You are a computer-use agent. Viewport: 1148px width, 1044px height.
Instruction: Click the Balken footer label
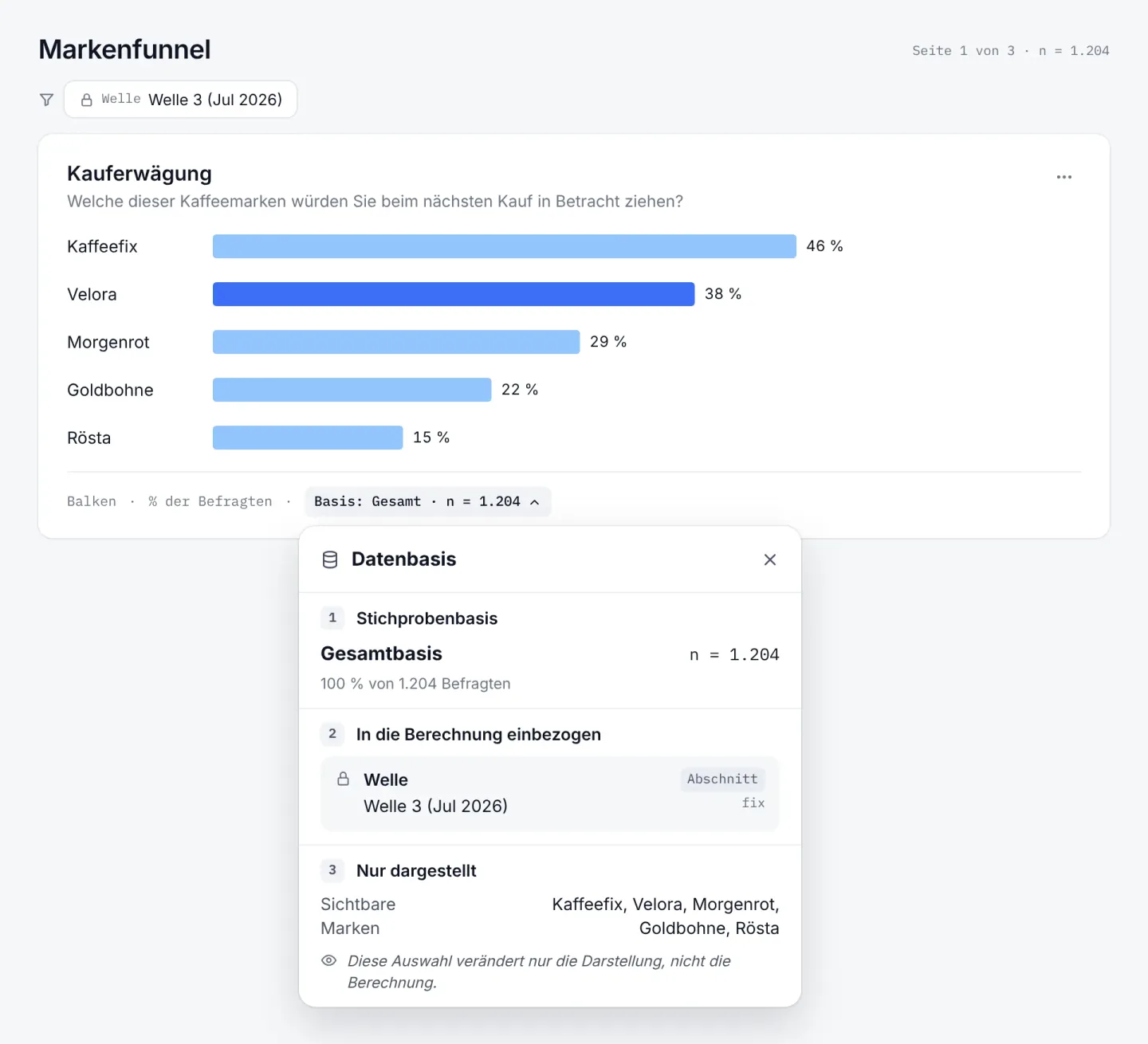[x=92, y=501]
